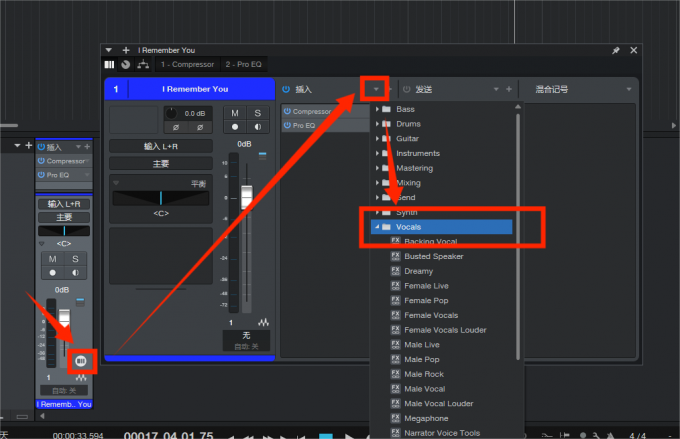Select Megaphone FX chain preset
The height and width of the screenshot is (439, 680).
point(426,418)
